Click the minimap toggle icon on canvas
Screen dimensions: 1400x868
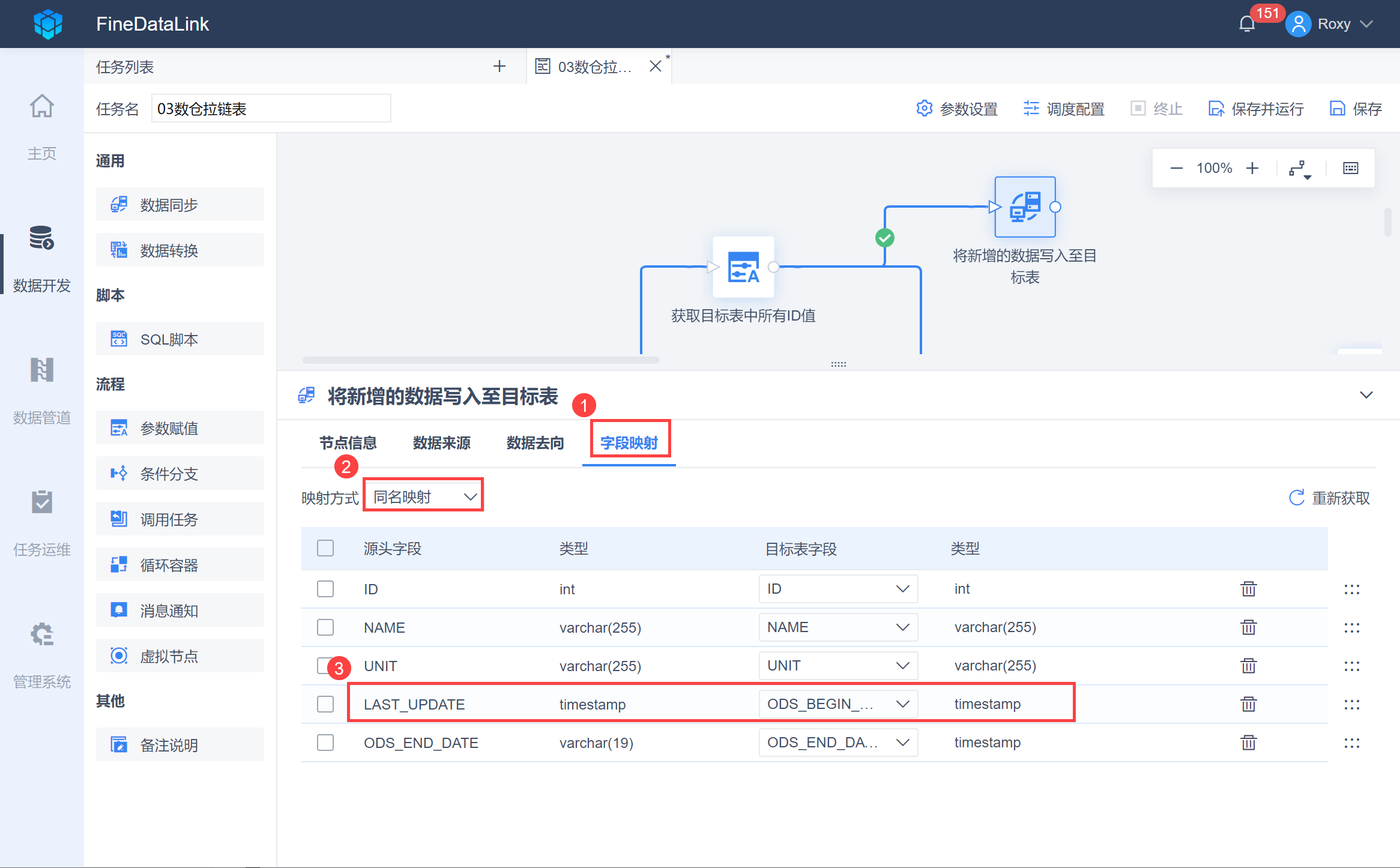[1350, 168]
